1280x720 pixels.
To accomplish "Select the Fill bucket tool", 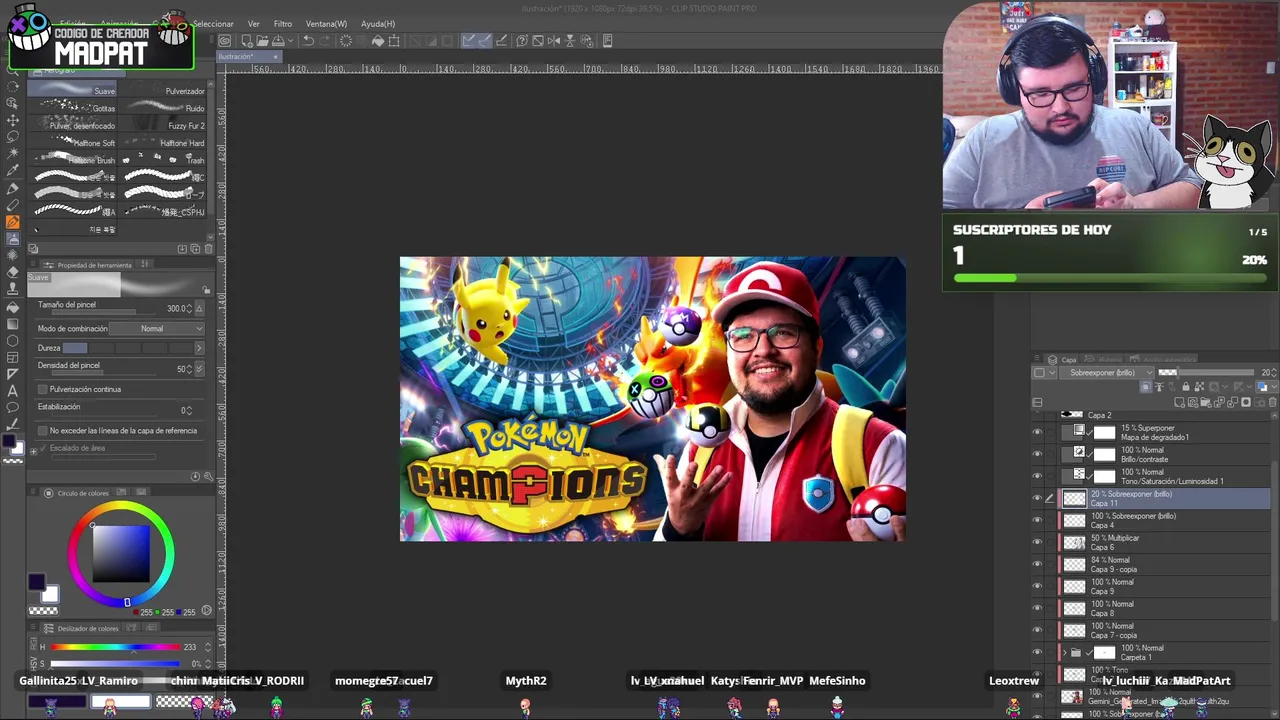I will [13, 306].
